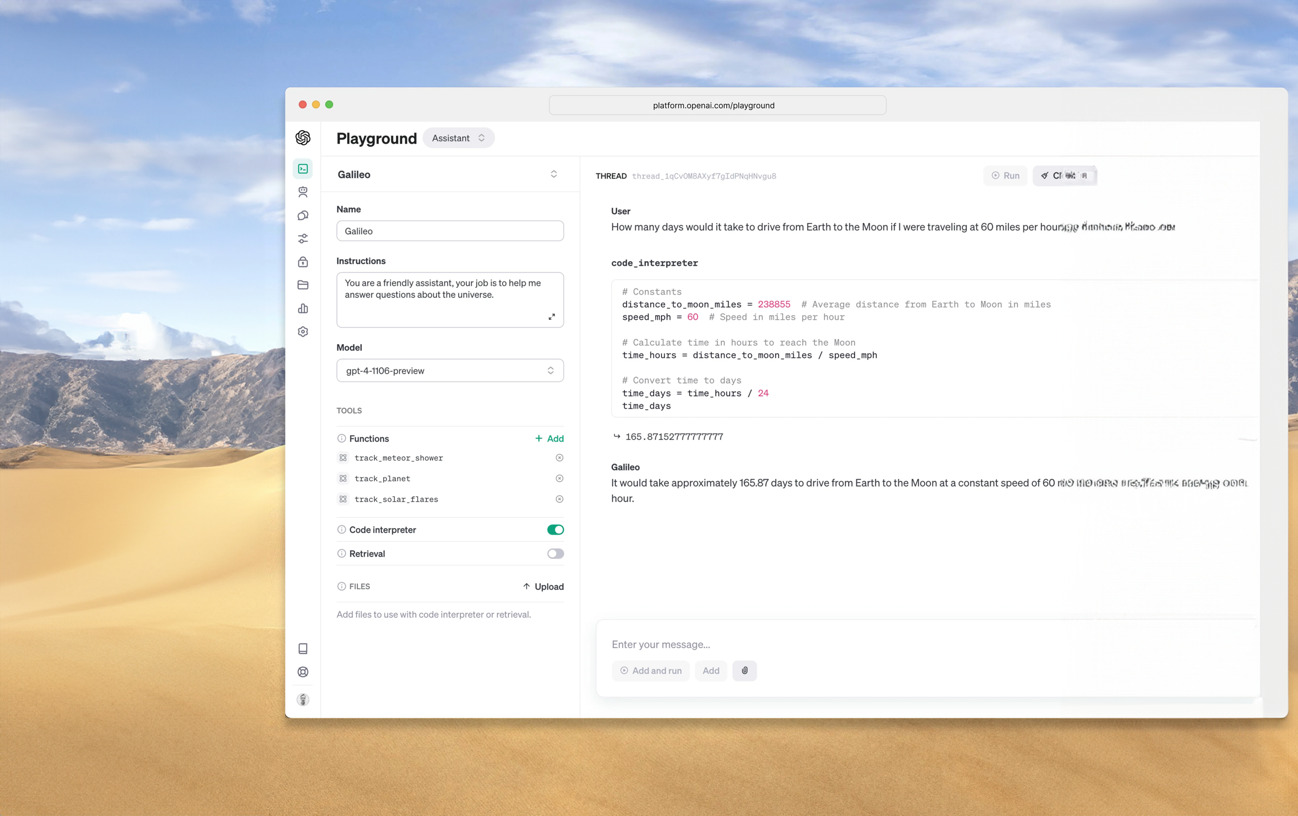Screen dimensions: 1298x816
Task: Add a new function with Add
Action: click(x=549, y=439)
